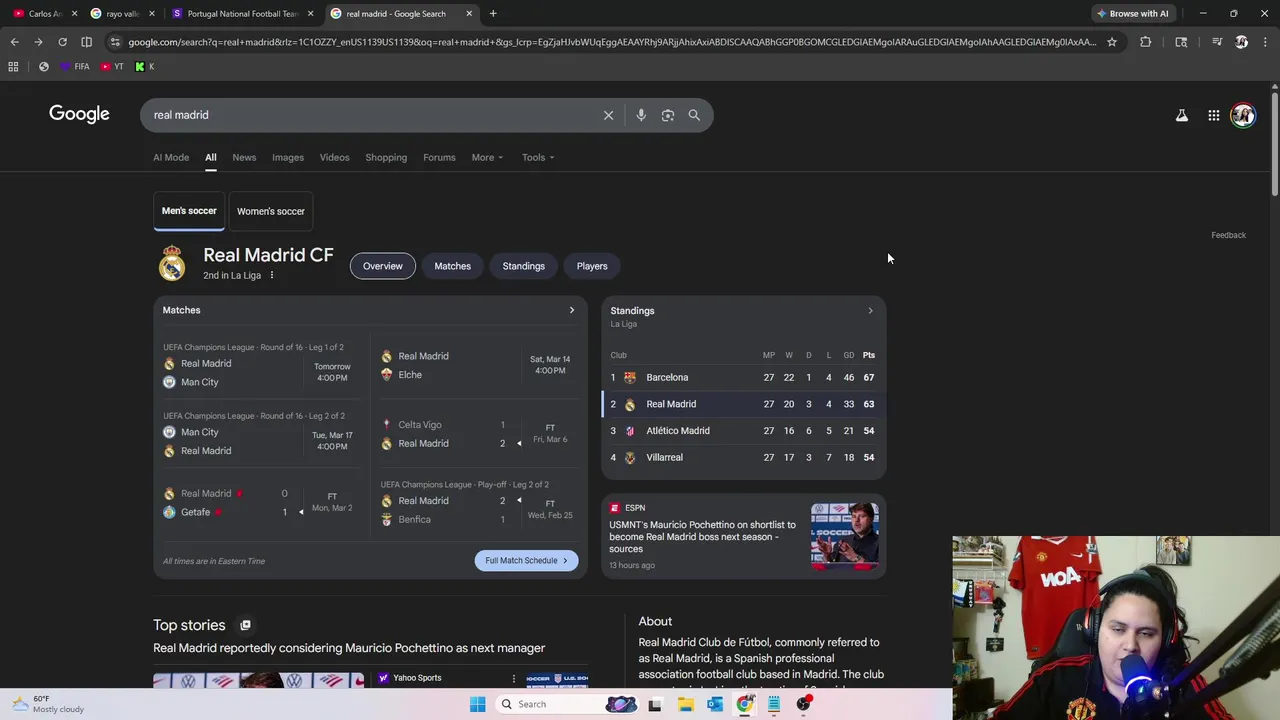Clear the search box with the X icon

pyautogui.click(x=608, y=115)
